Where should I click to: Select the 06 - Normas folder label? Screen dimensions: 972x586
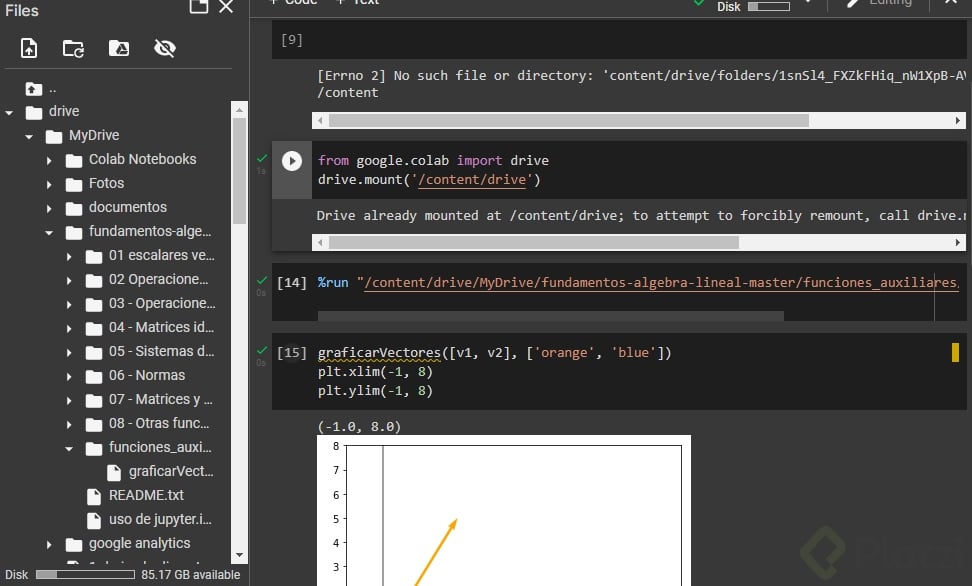coord(147,376)
